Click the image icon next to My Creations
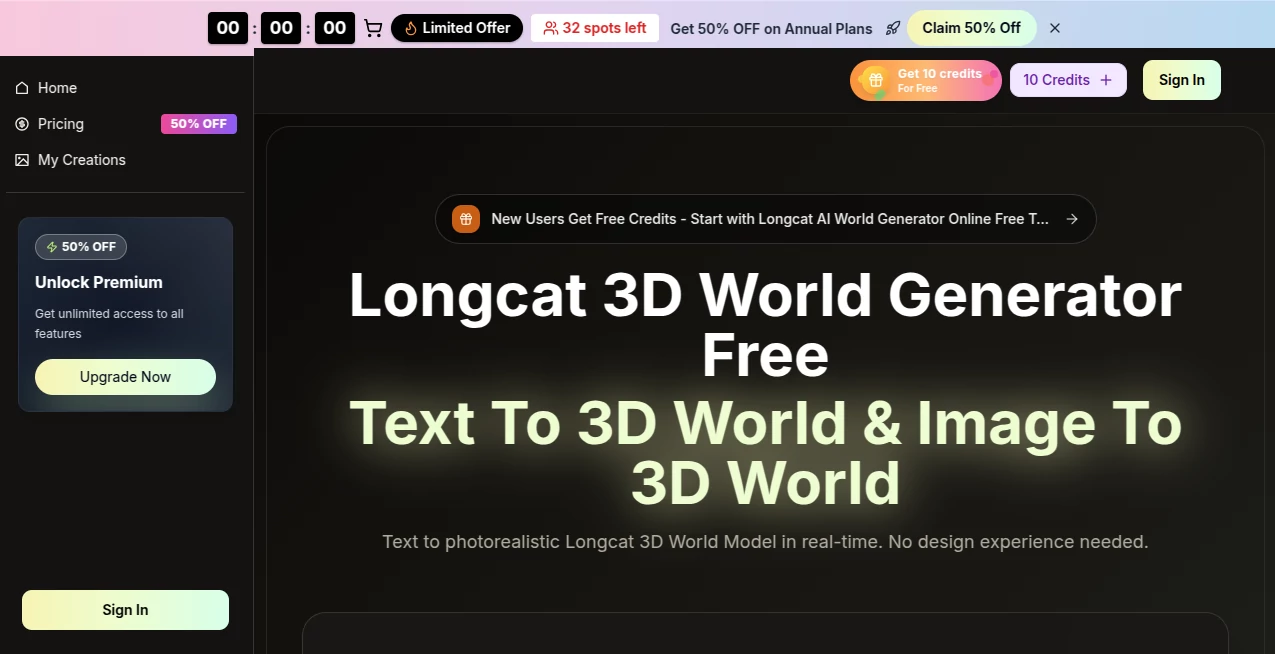1275x654 pixels. pos(22,159)
